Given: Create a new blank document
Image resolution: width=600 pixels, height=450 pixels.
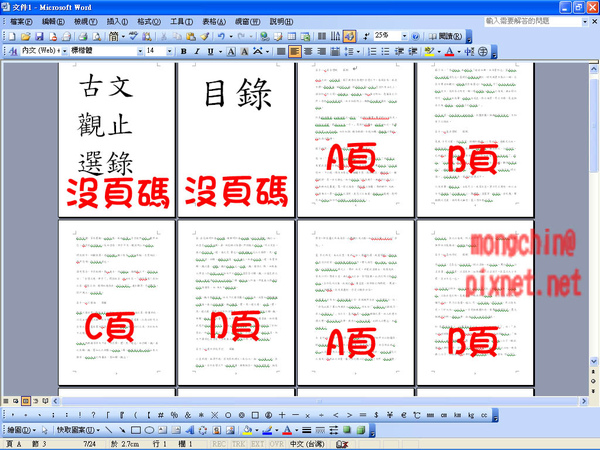Looking at the screenshot, I should [x=12, y=36].
